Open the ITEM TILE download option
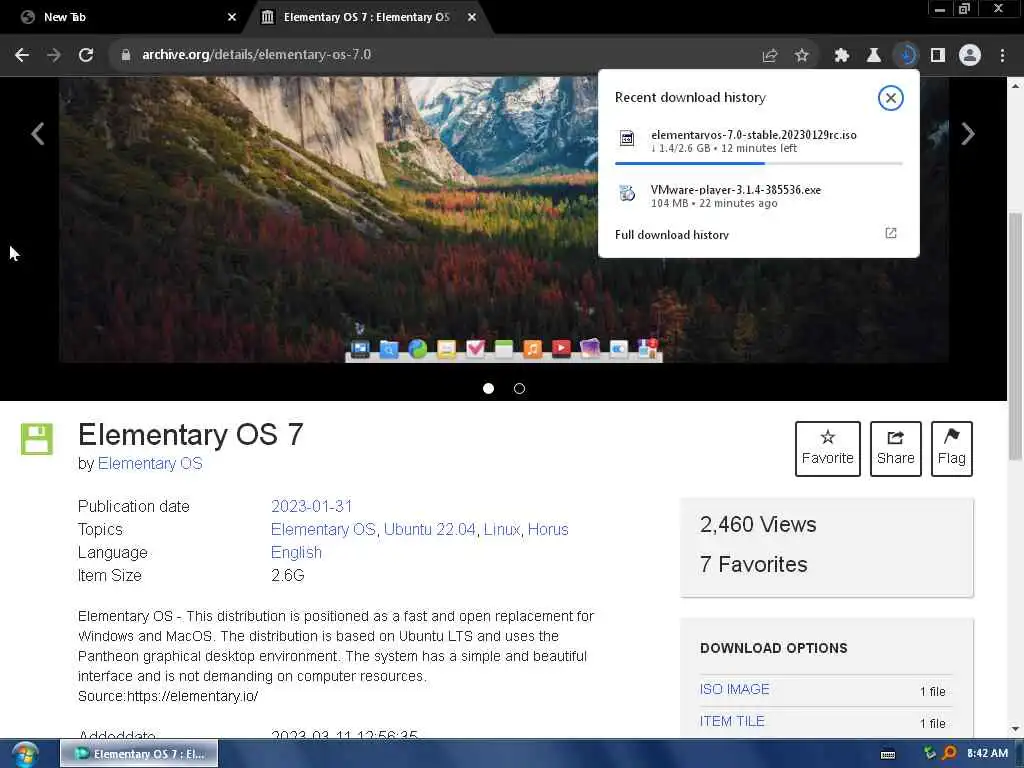The height and width of the screenshot is (768, 1024). [x=732, y=721]
